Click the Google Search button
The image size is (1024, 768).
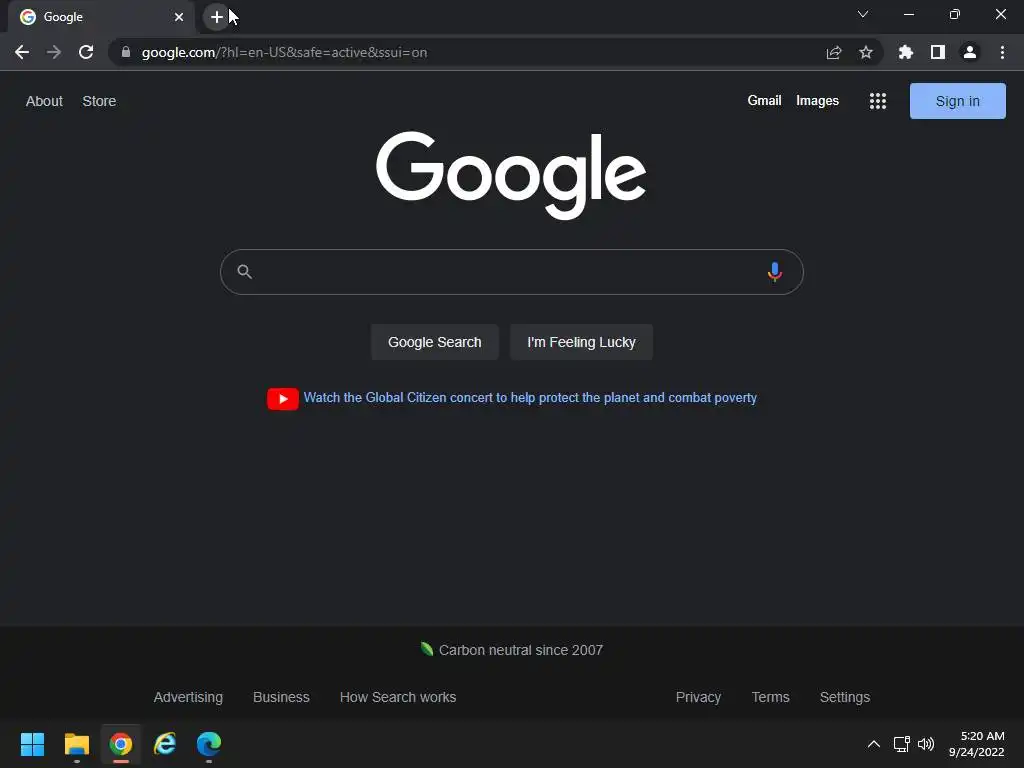[x=434, y=342]
